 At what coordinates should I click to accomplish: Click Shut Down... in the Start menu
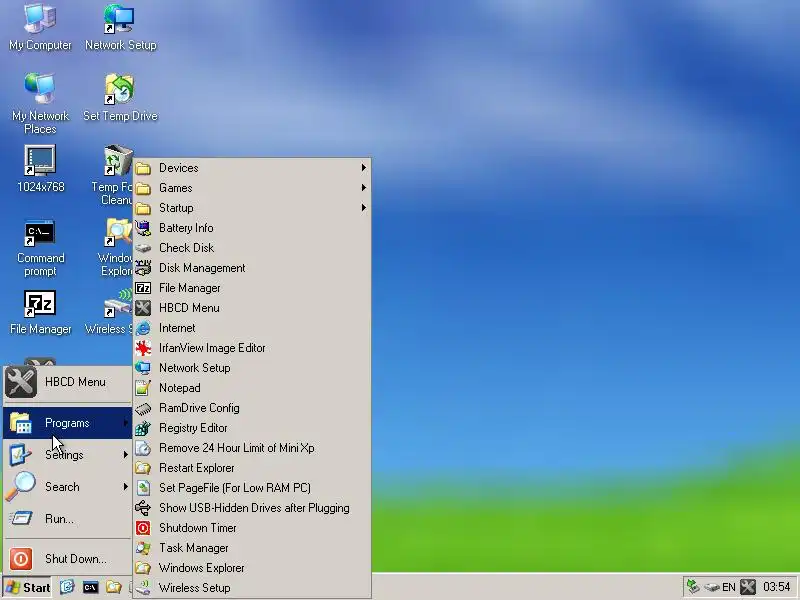click(x=67, y=559)
